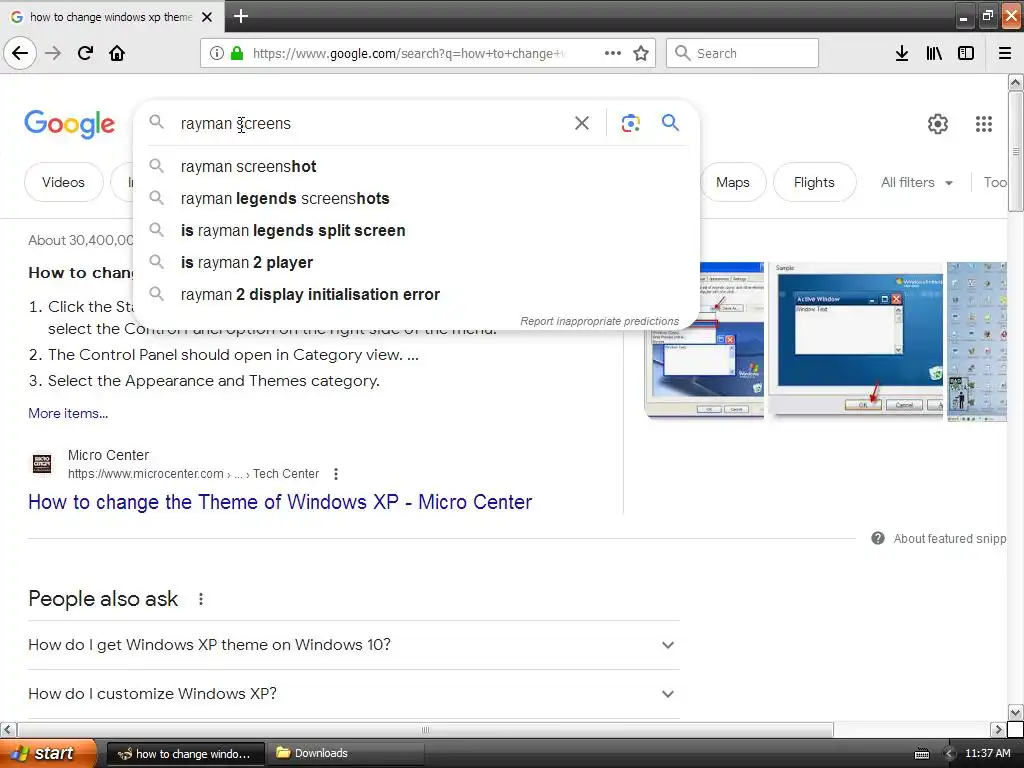Click 'About 30,400,00' results count text
Viewport: 1024px width, 768px height.
coord(80,240)
